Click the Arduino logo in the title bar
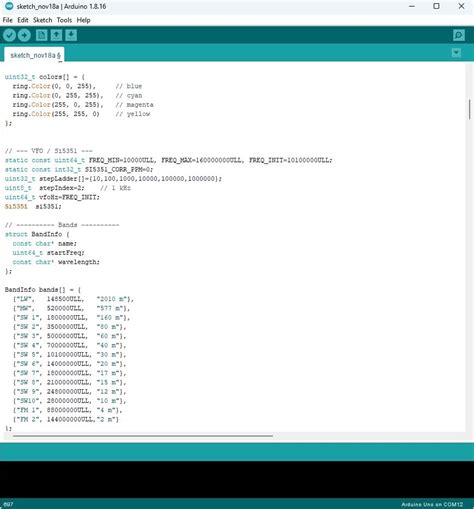This screenshot has height=509, width=474. point(9,6)
